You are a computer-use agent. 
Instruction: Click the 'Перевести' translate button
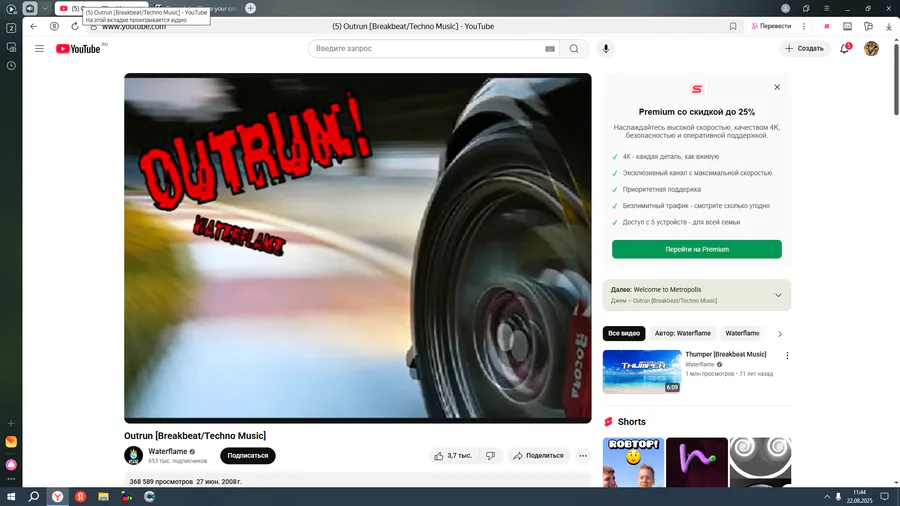coord(771,26)
